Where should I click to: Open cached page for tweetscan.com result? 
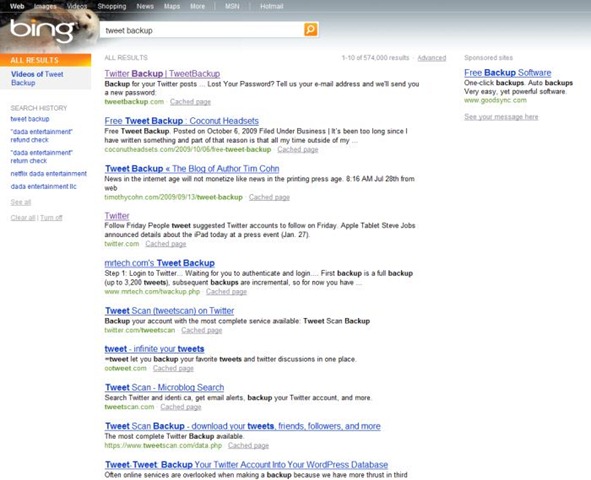[x=181, y=407]
